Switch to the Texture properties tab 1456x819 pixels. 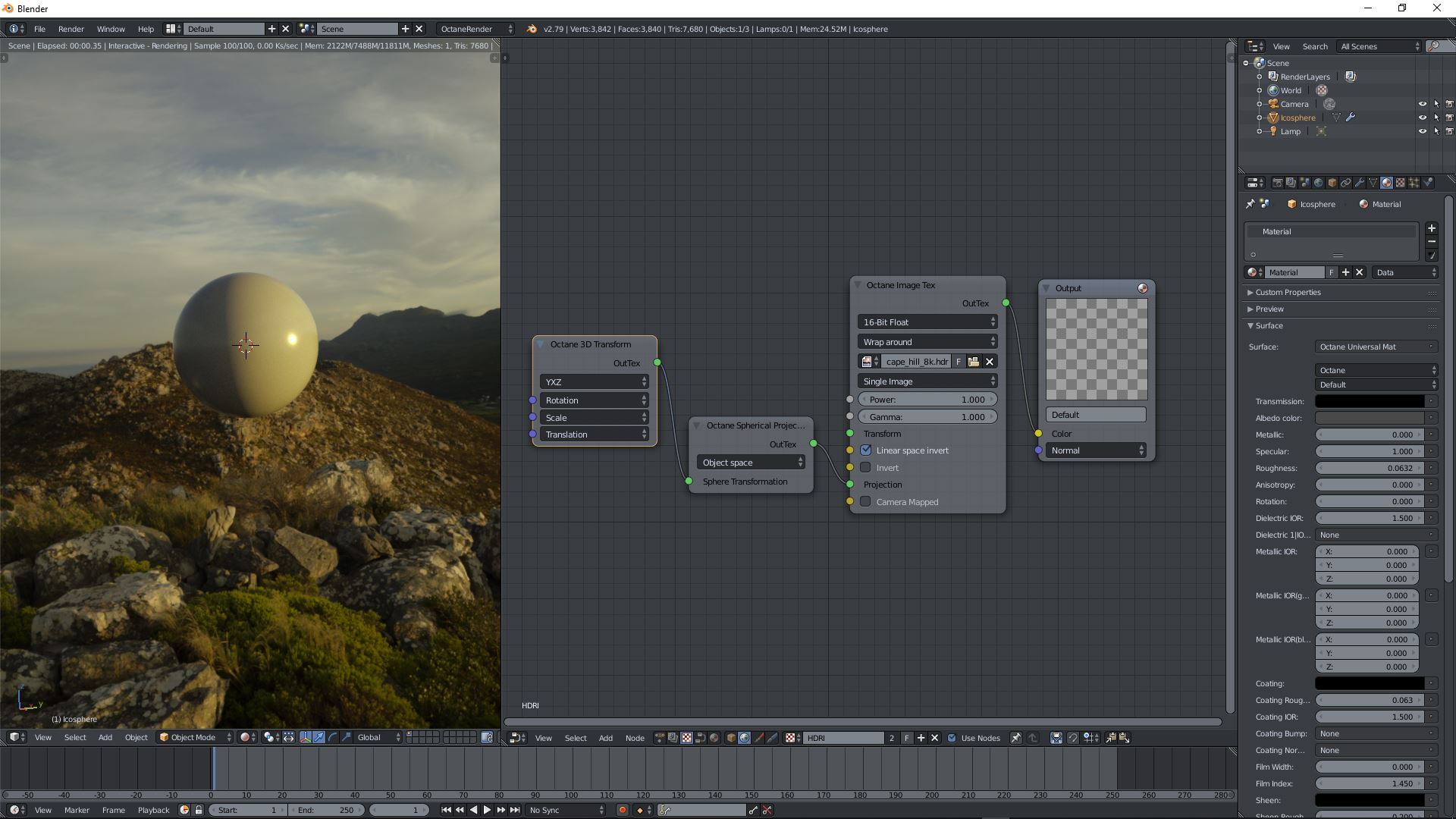coord(1400,183)
